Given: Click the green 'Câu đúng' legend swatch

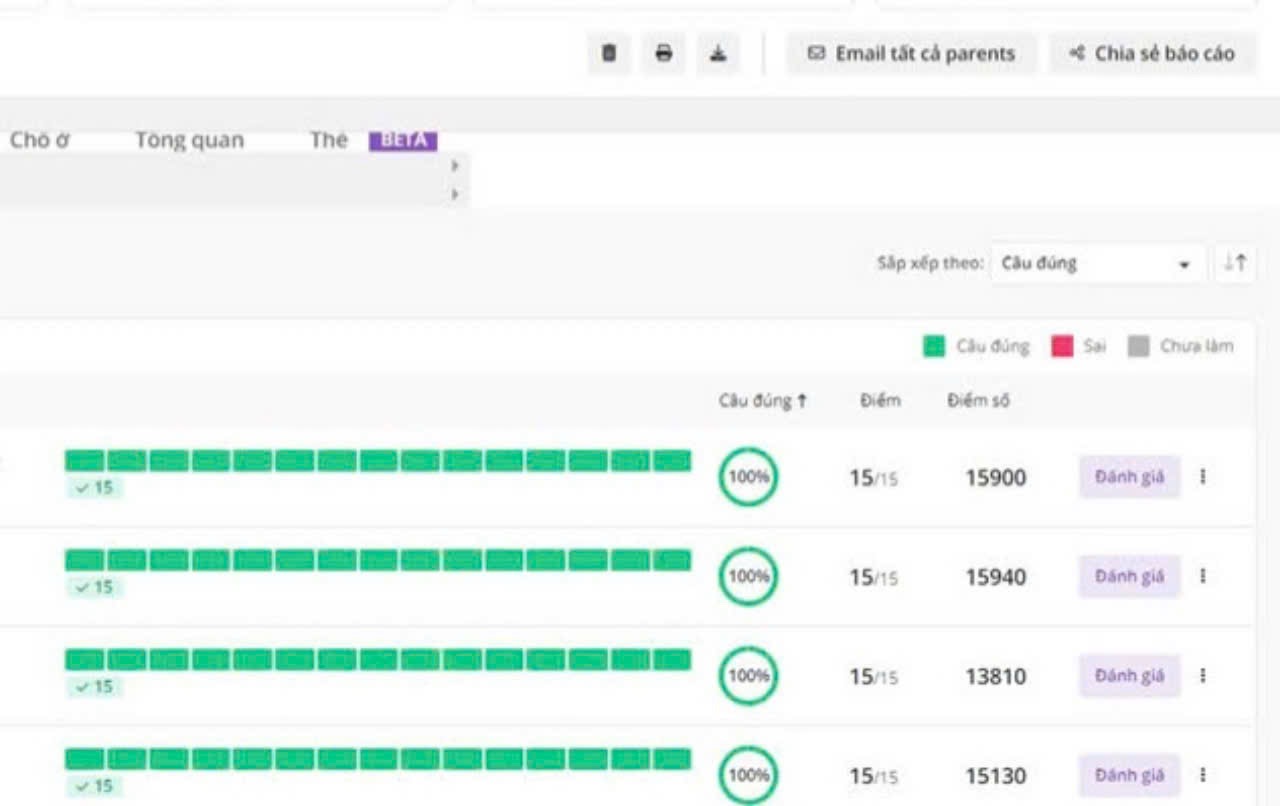Looking at the screenshot, I should tap(934, 347).
